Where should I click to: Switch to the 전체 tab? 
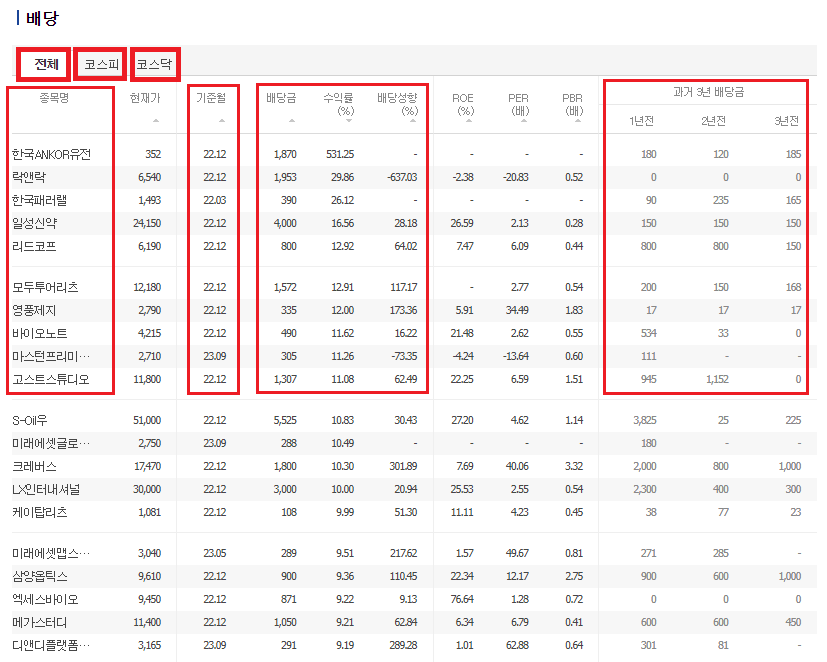pos(44,64)
